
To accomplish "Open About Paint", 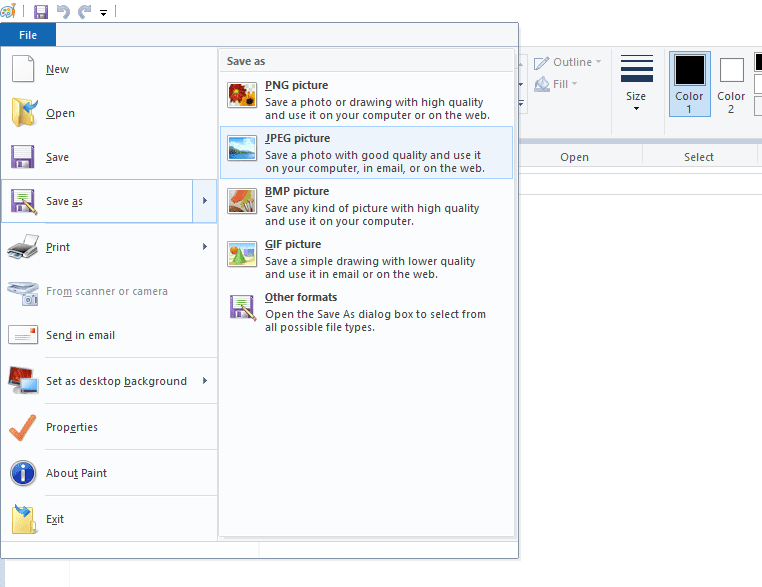I will click(x=109, y=473).
